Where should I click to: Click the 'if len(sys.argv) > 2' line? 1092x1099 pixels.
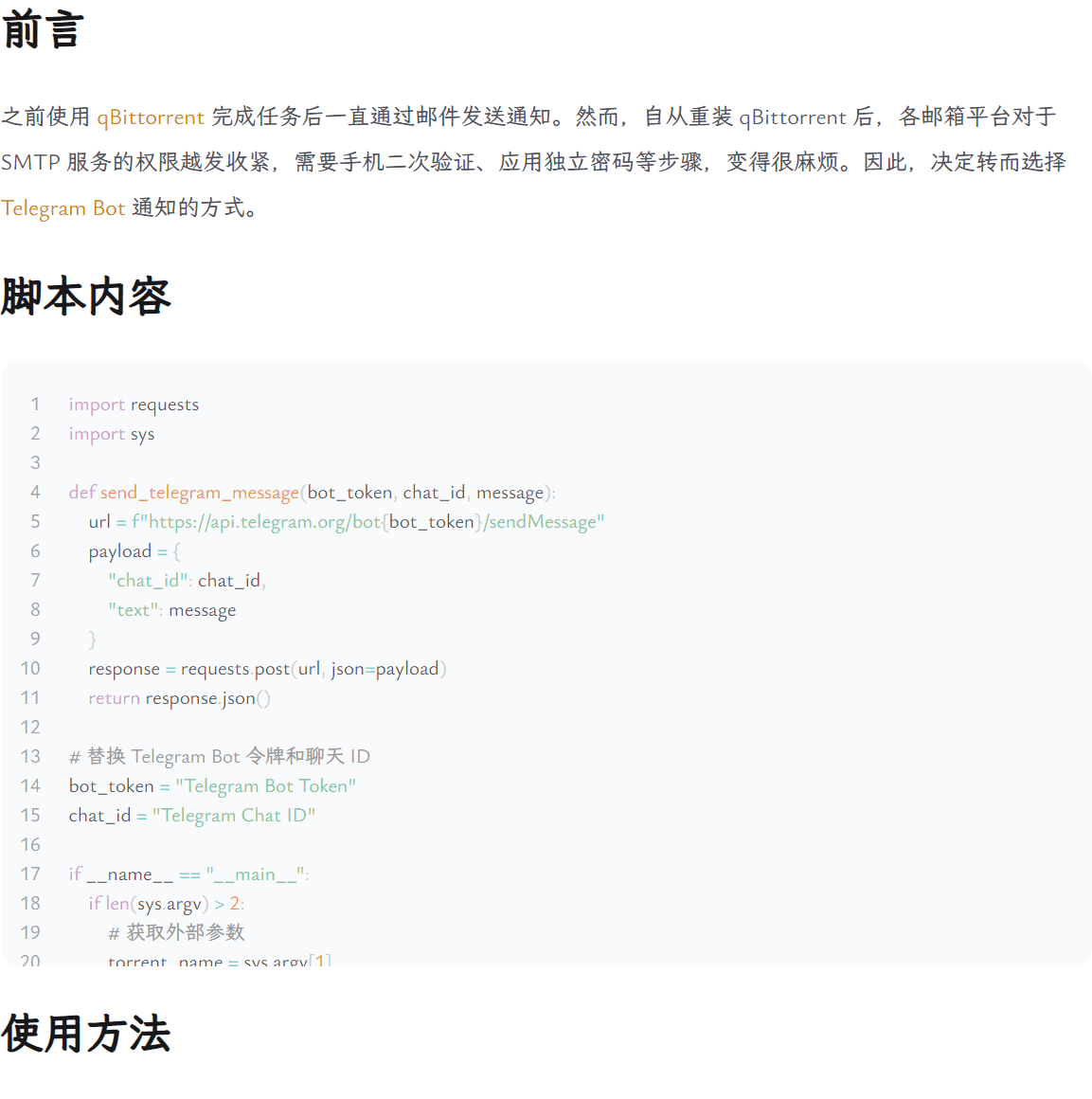coord(167,904)
